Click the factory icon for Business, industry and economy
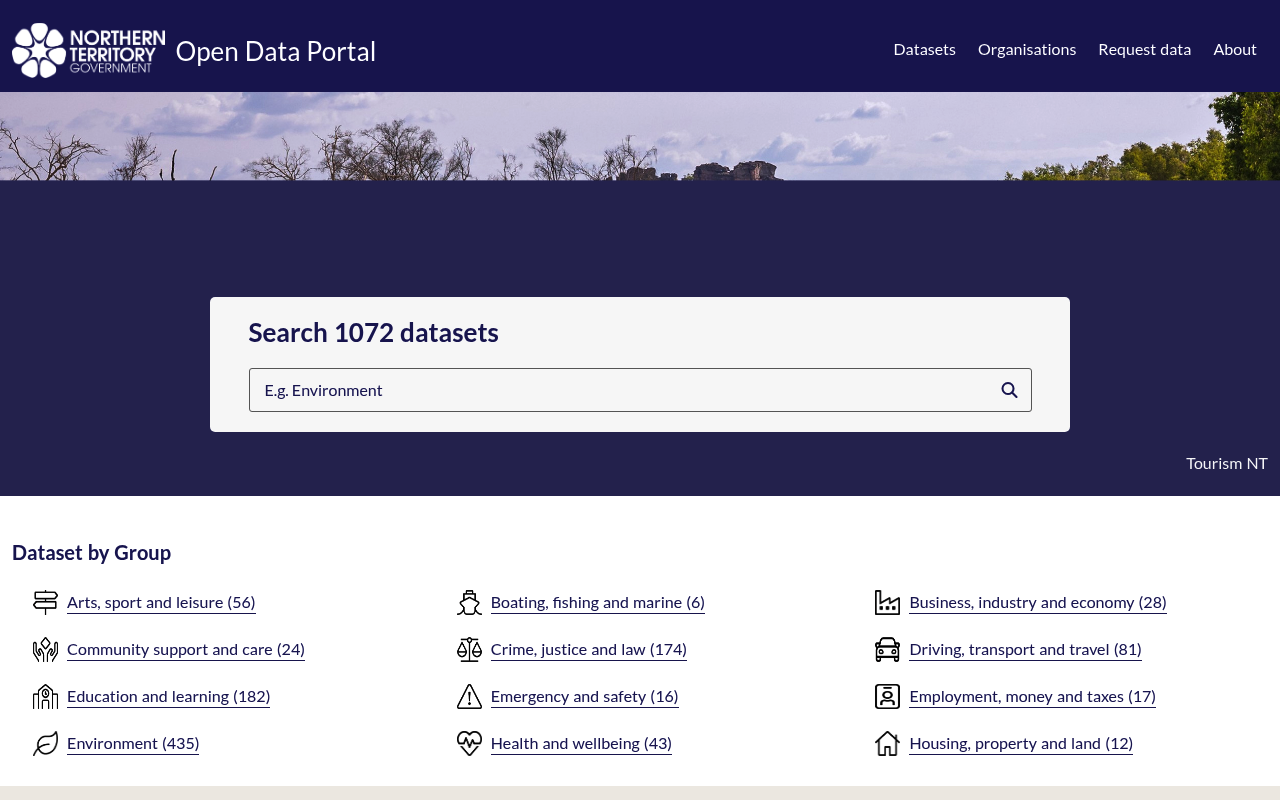The image size is (1280, 800). [x=887, y=602]
